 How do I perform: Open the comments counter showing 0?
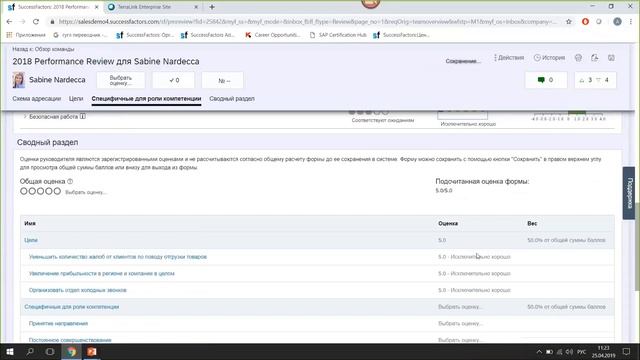click(546, 80)
